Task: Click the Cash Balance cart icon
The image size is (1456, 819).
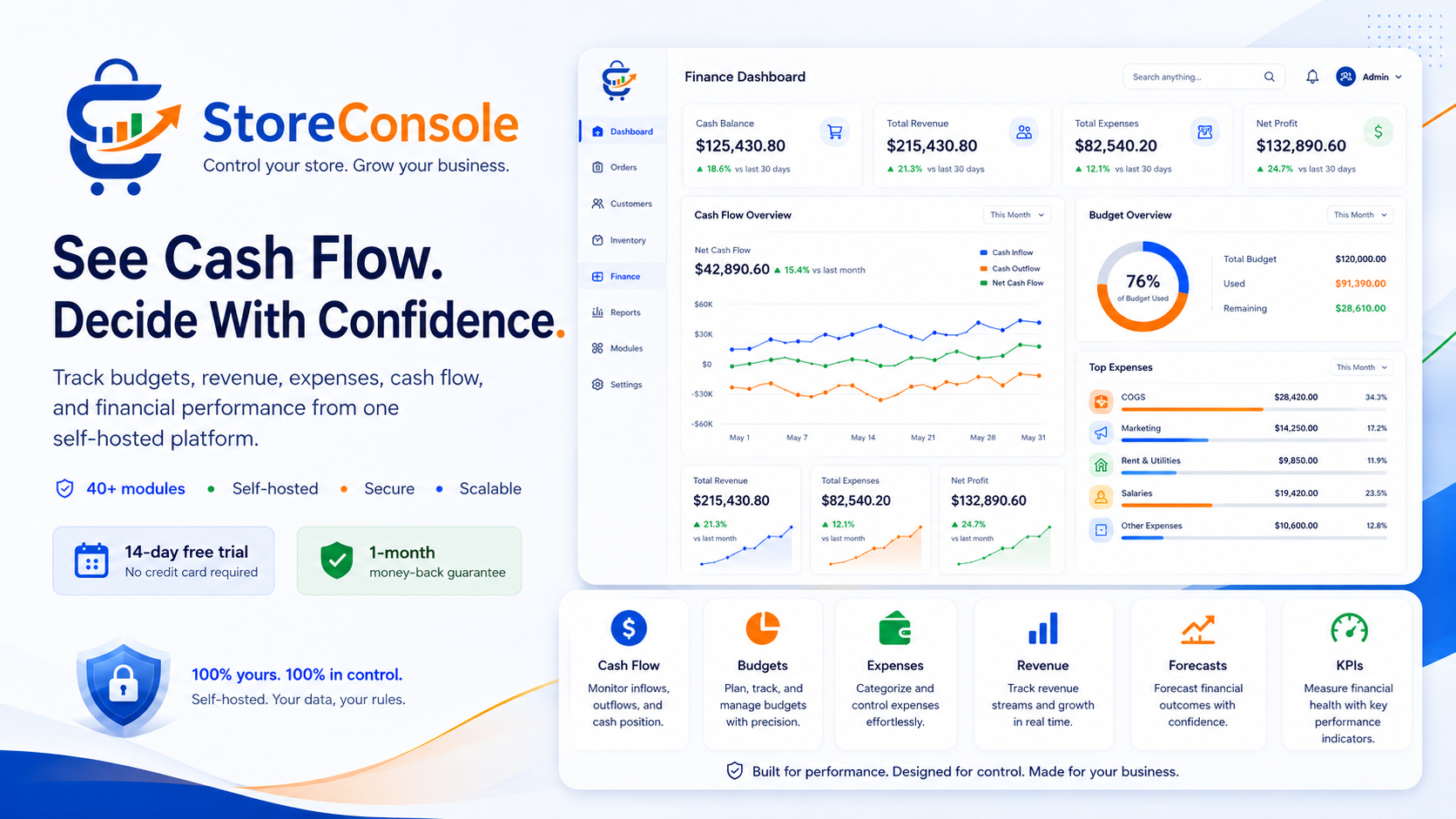Action: point(835,132)
